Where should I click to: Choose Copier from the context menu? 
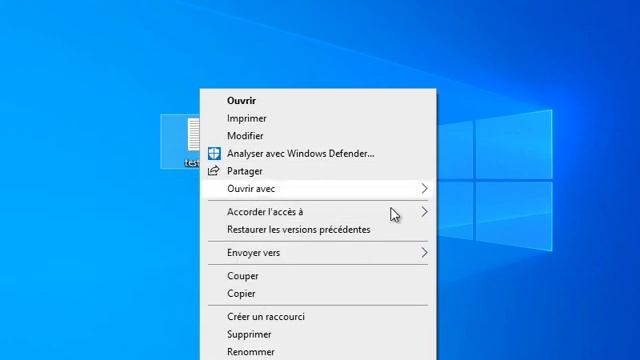pyautogui.click(x=318, y=293)
